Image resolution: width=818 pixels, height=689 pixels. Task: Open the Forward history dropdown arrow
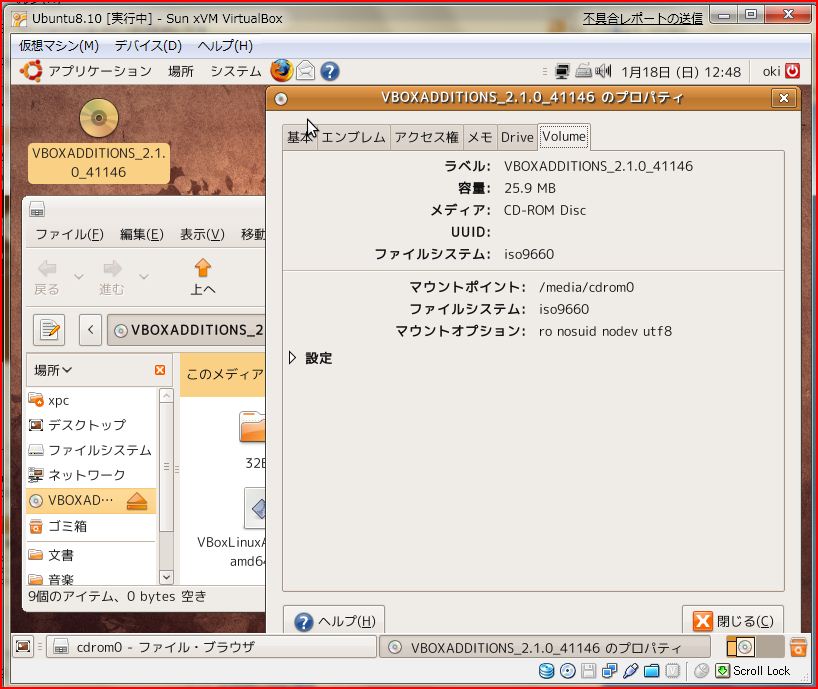point(144,276)
